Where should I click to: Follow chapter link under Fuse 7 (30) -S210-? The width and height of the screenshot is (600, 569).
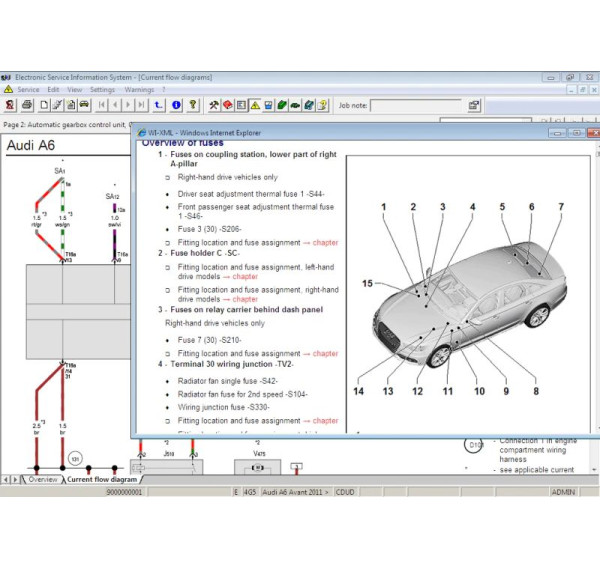point(325,353)
